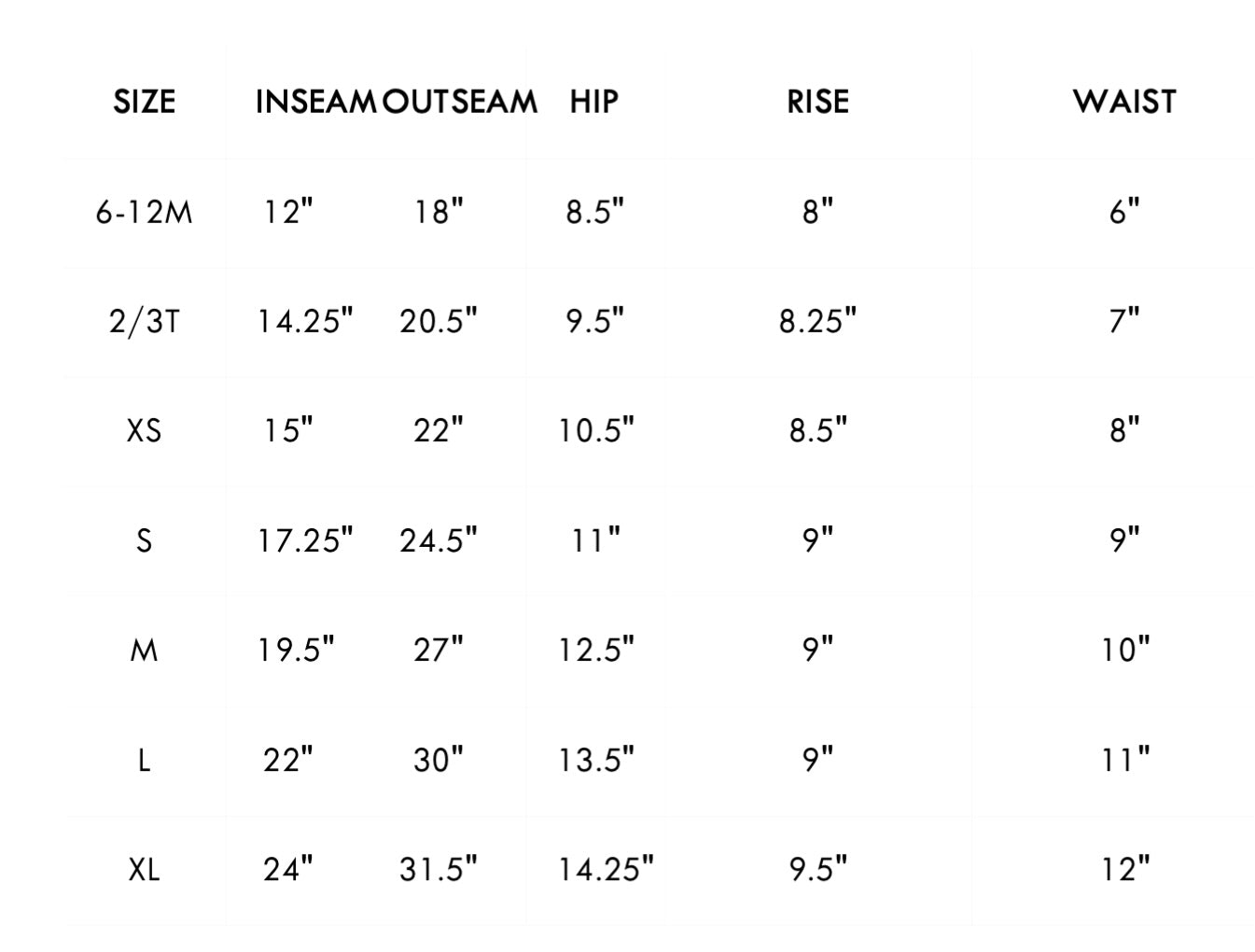Image resolution: width=1255 pixels, height=952 pixels.
Task: Select the XL size row label
Action: pos(144,869)
